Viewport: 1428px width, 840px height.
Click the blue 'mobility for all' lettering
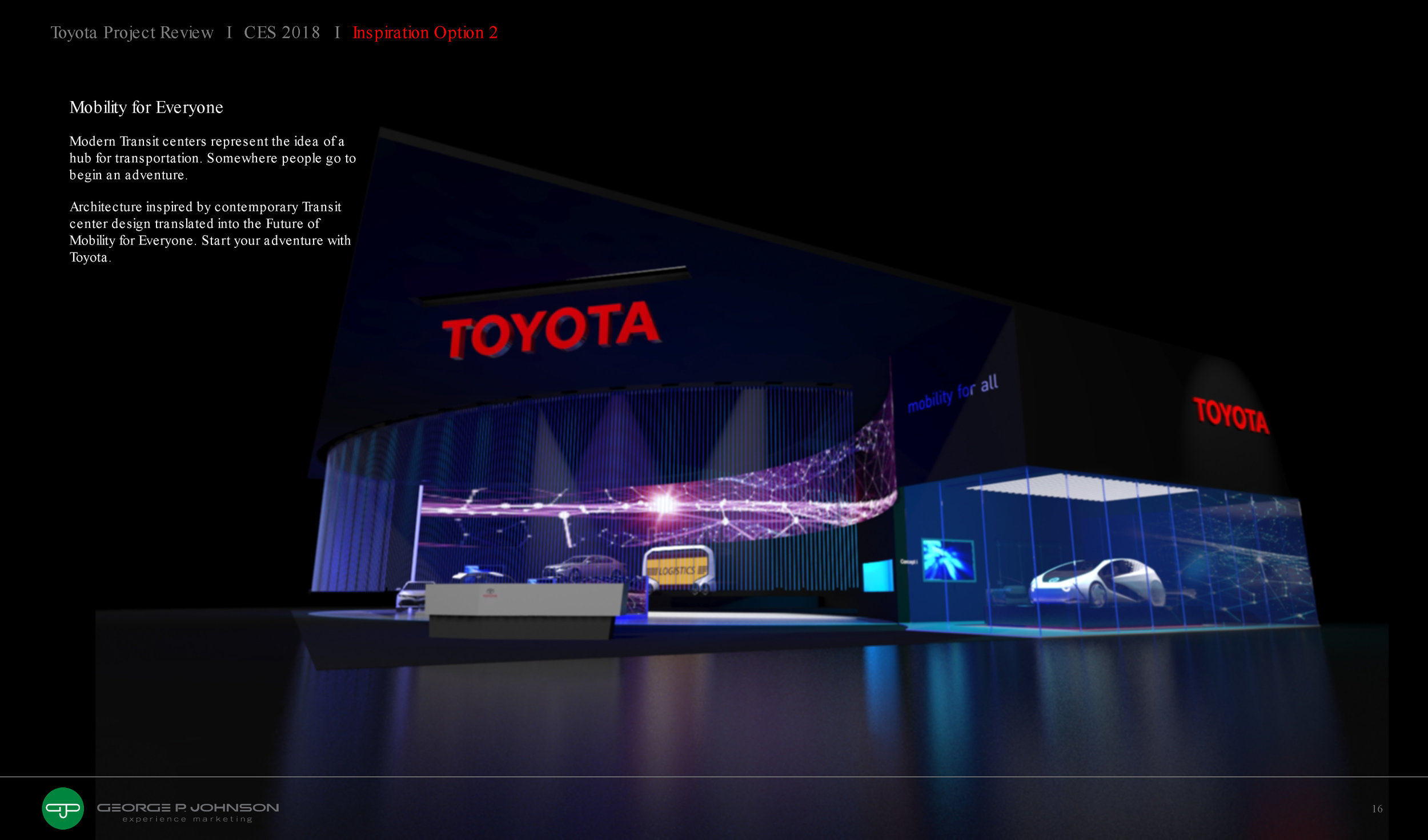pos(953,393)
